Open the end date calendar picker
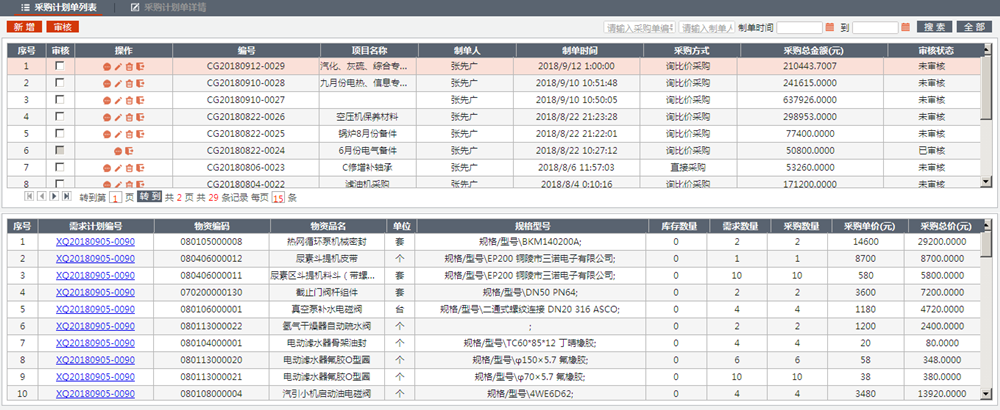The image size is (1000, 410). (x=905, y=27)
